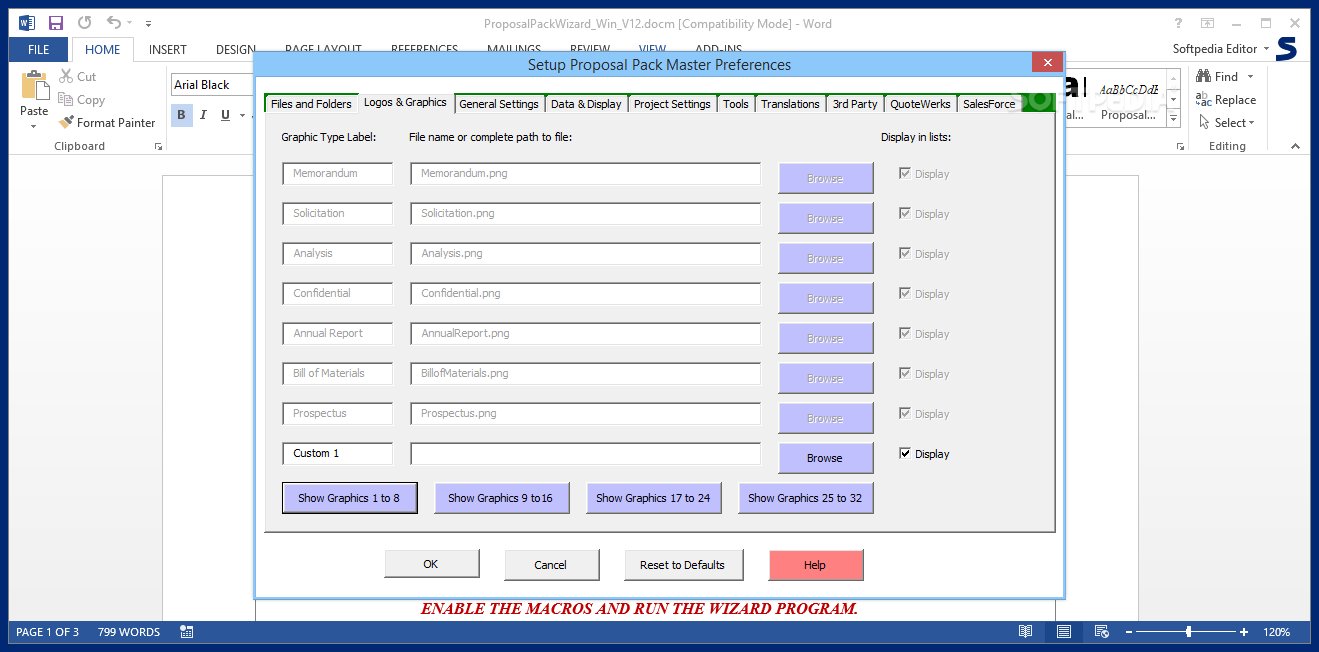Collapse the ribbon with the chevron arrow

1296,147
